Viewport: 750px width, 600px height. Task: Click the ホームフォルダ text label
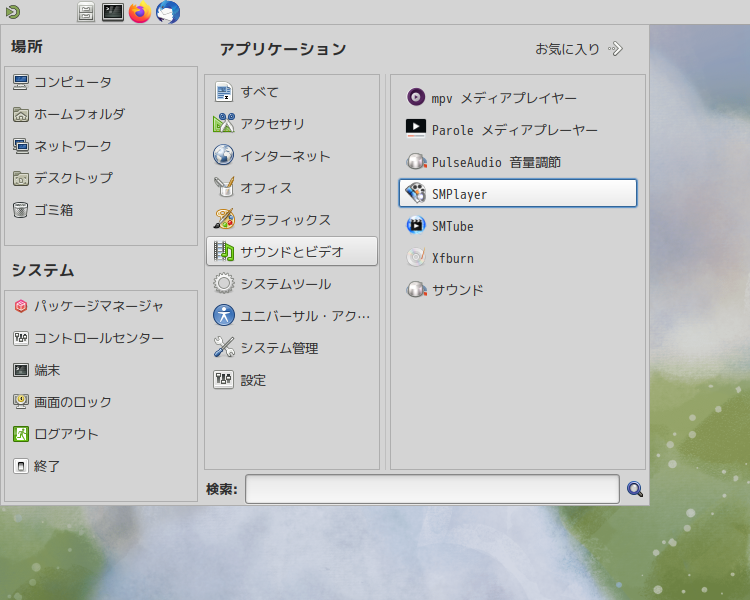point(79,114)
